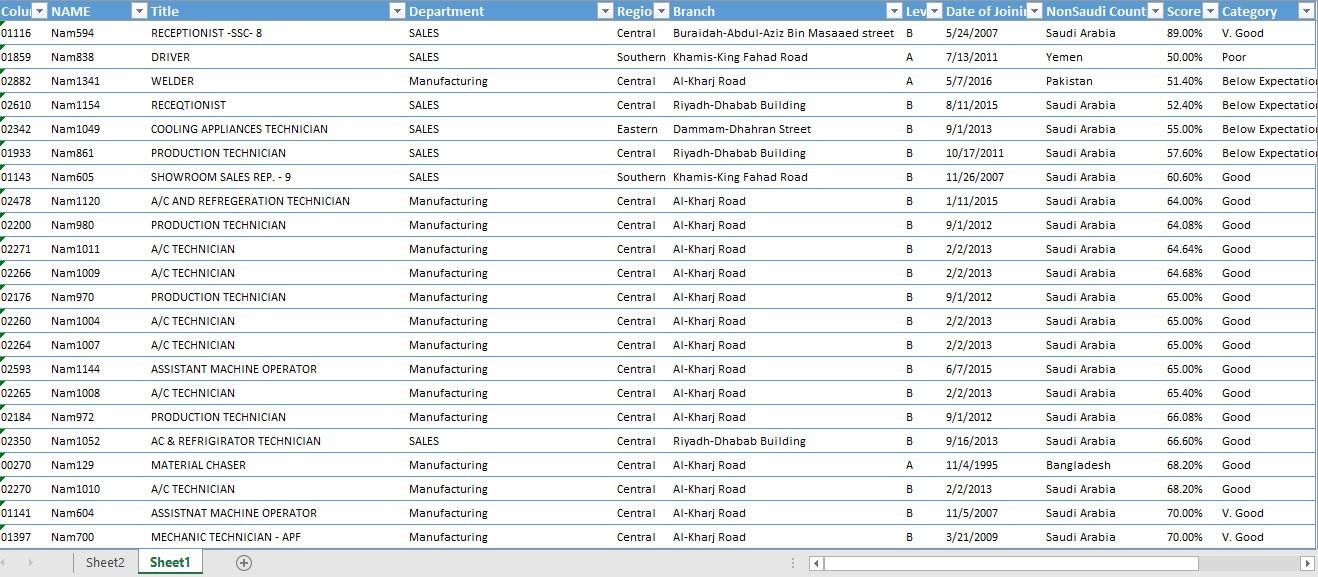
Task: Select the Nam594 name cell
Action: point(72,33)
